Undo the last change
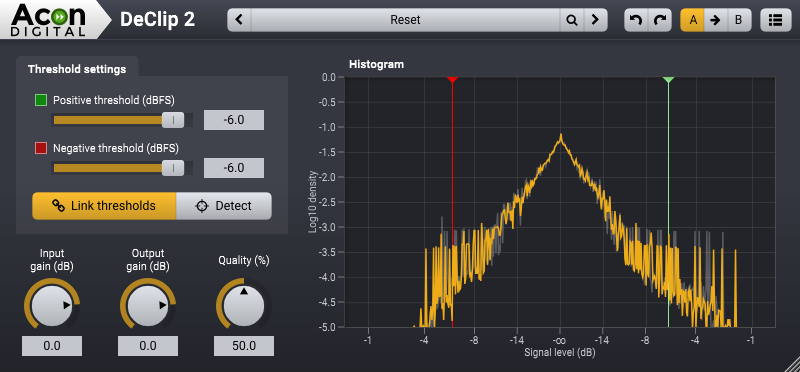This screenshot has width=800, height=372. tap(636, 20)
